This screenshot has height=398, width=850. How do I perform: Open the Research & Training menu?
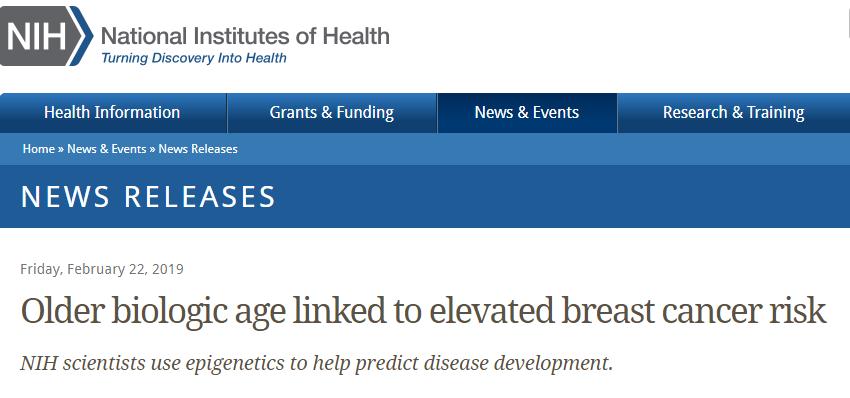tap(733, 112)
